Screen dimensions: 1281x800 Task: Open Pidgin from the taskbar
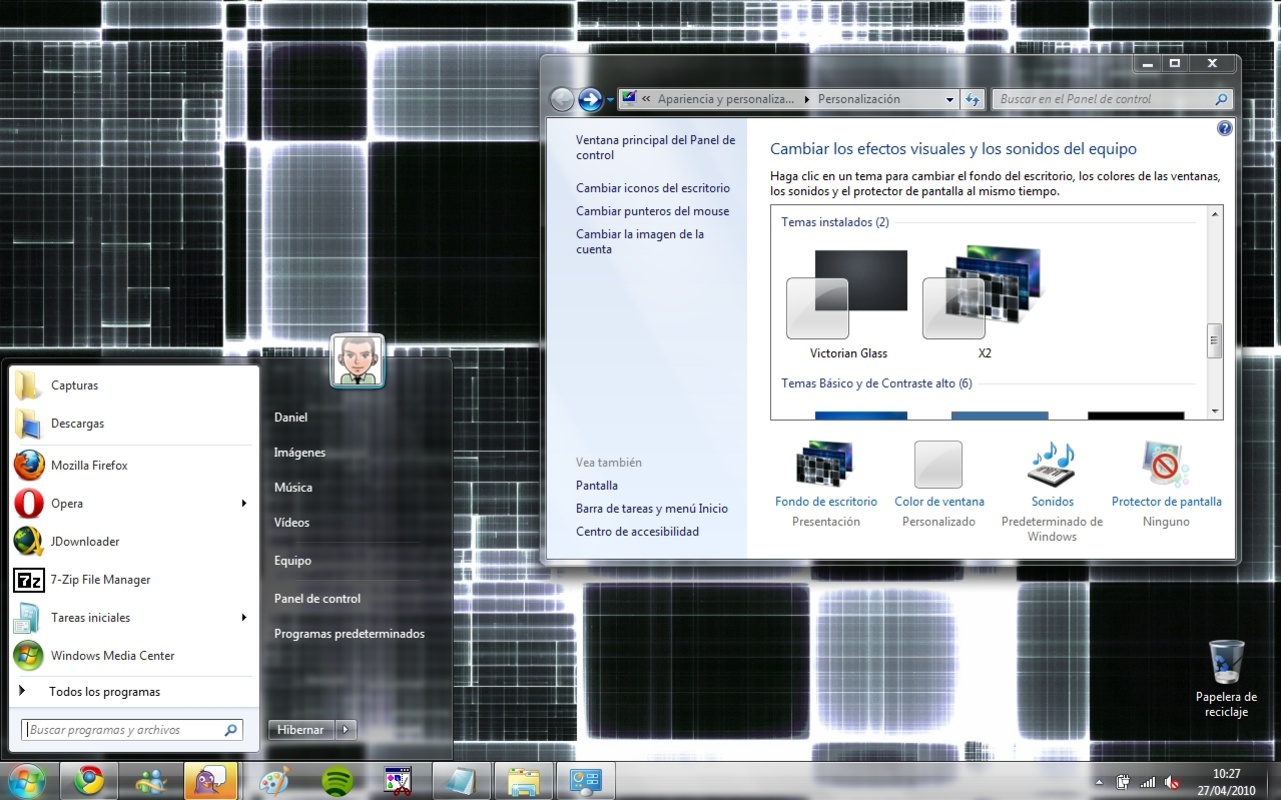[211, 780]
